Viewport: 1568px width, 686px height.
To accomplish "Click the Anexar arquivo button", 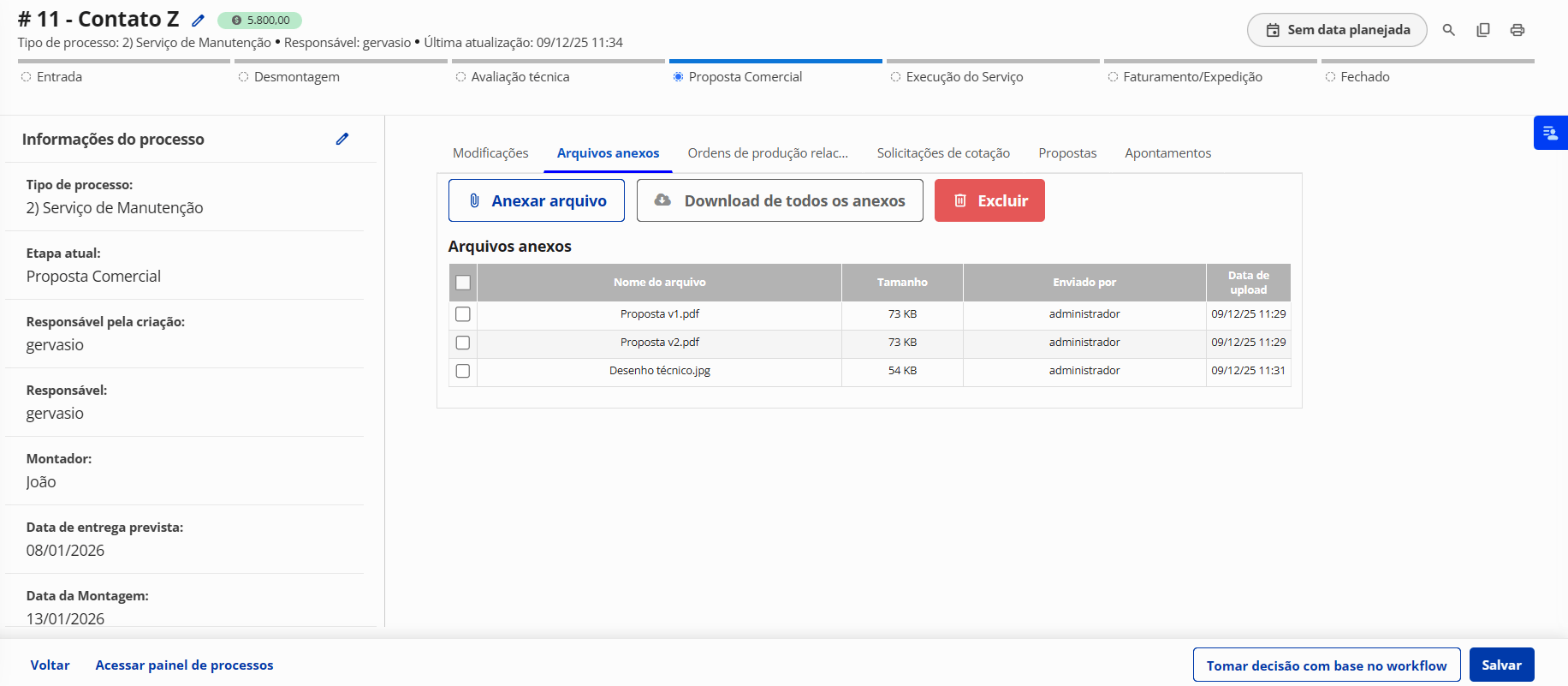I will point(537,200).
